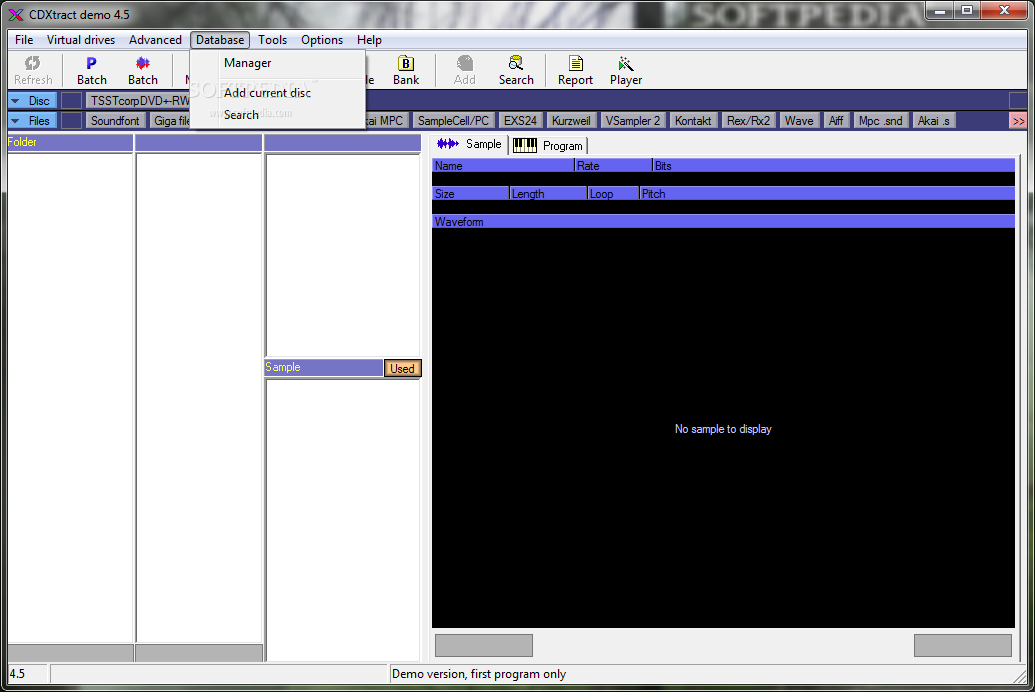Click the 4.5 version status bar cell

click(x=28, y=674)
